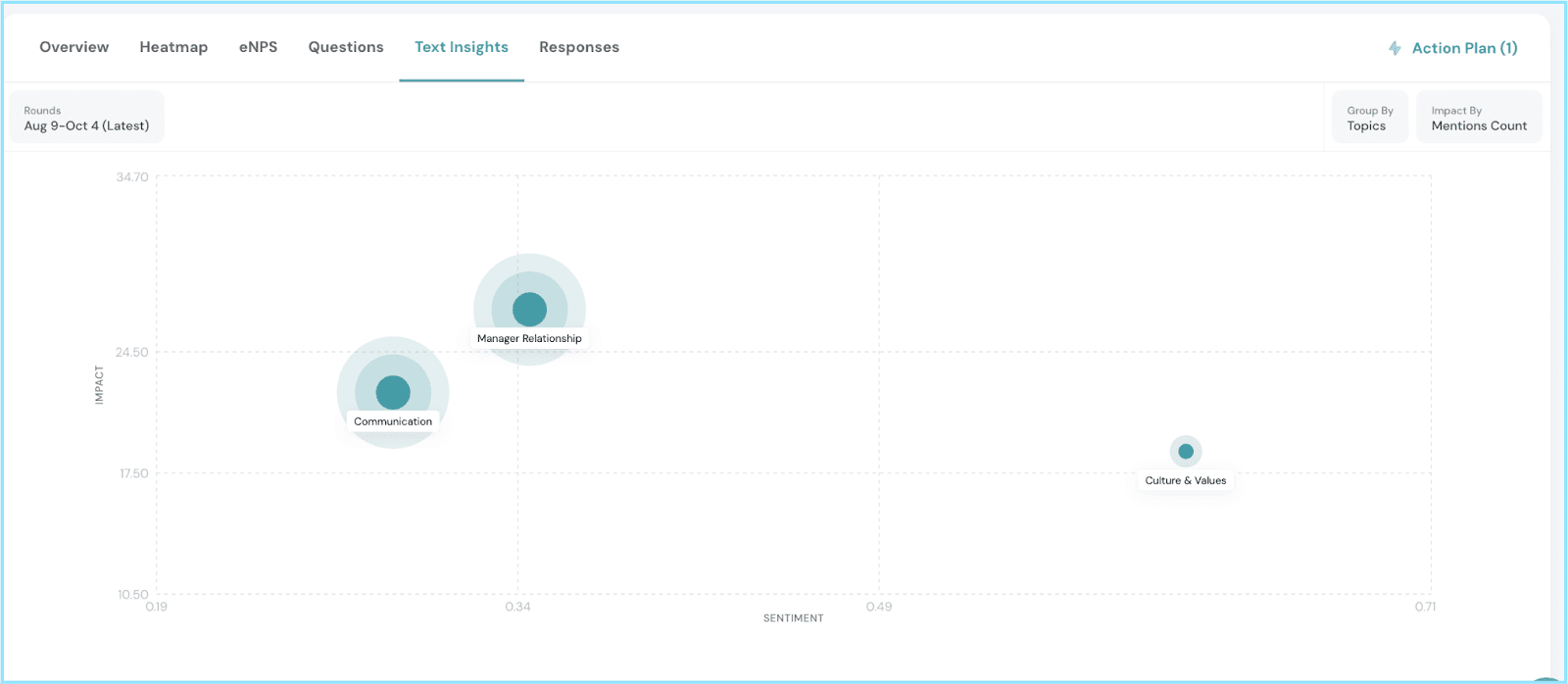Click the Communication bubble circle
Viewport: 1568px width, 684px height.
[x=393, y=392]
